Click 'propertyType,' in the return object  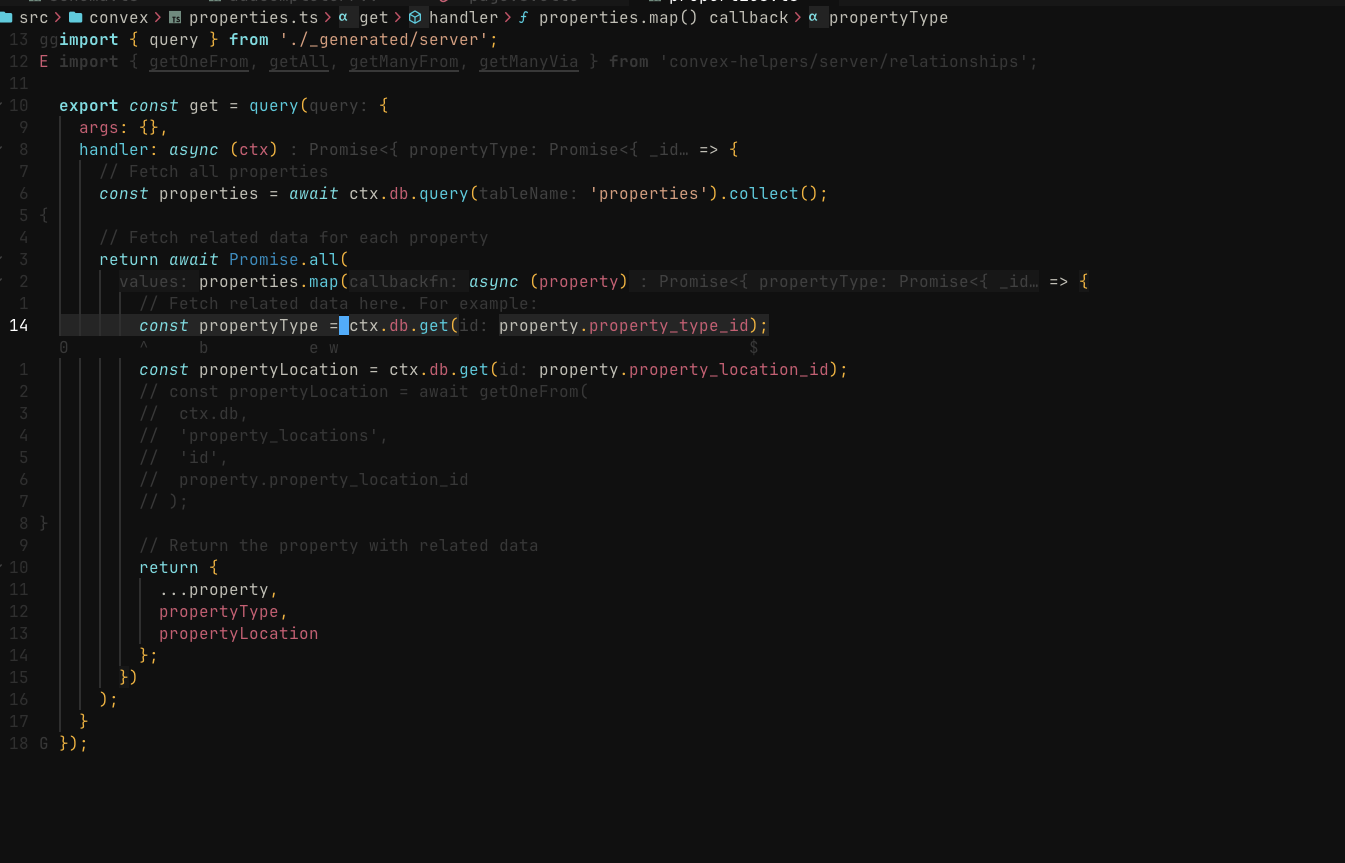(x=224, y=612)
